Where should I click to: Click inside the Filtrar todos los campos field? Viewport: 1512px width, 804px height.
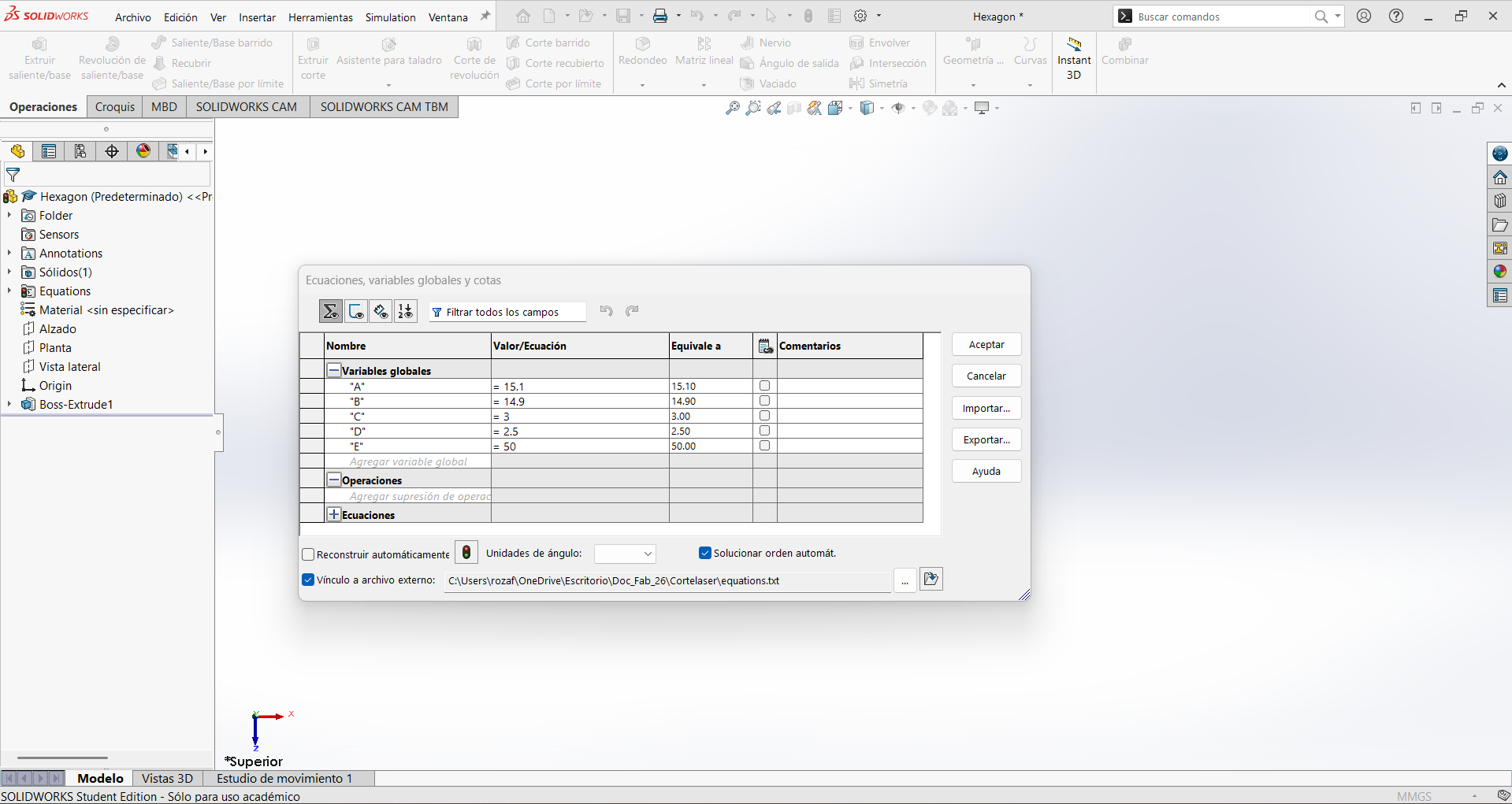pyautogui.click(x=507, y=312)
